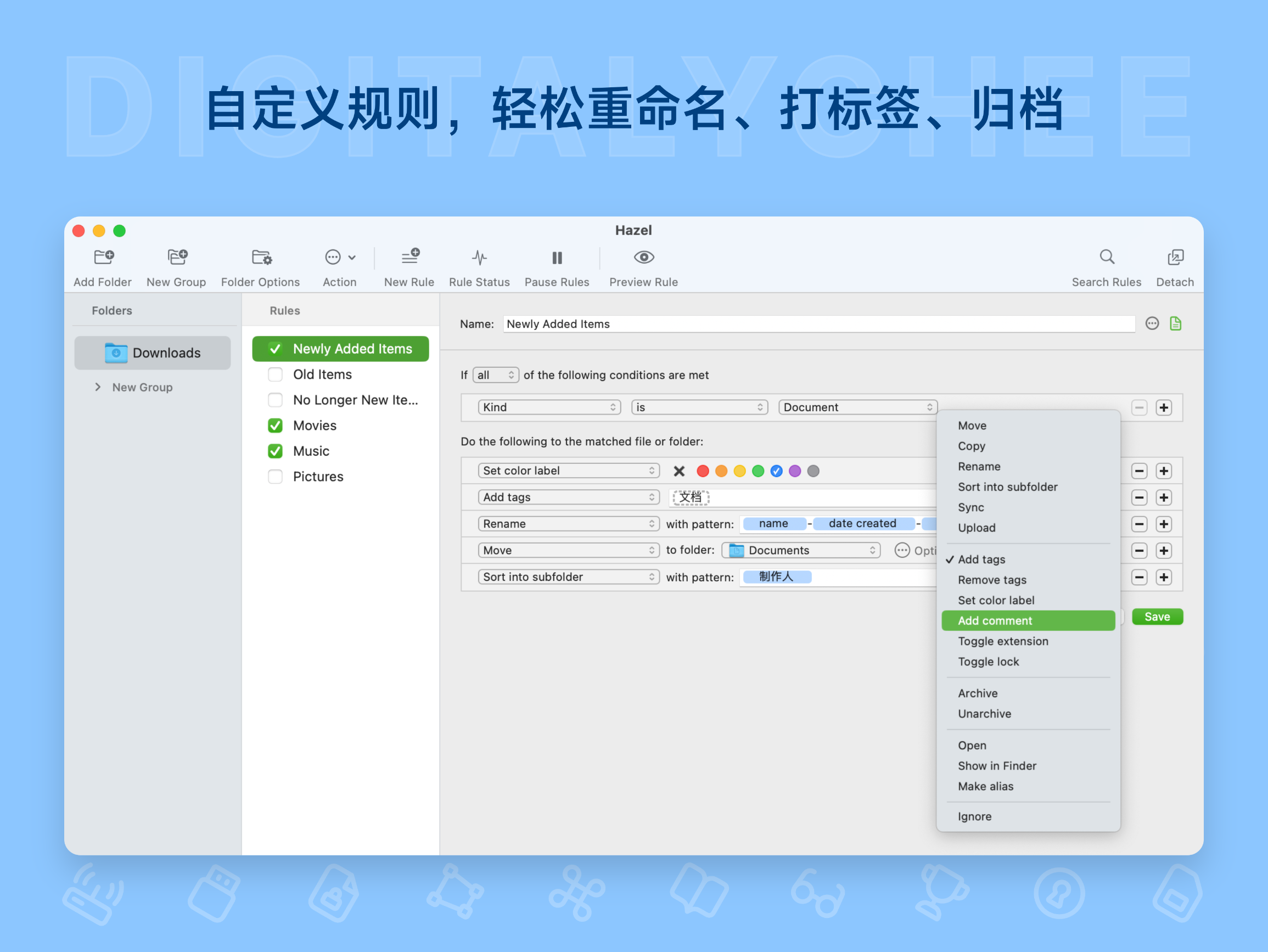Open Rule Status from the toolbar

[479, 257]
